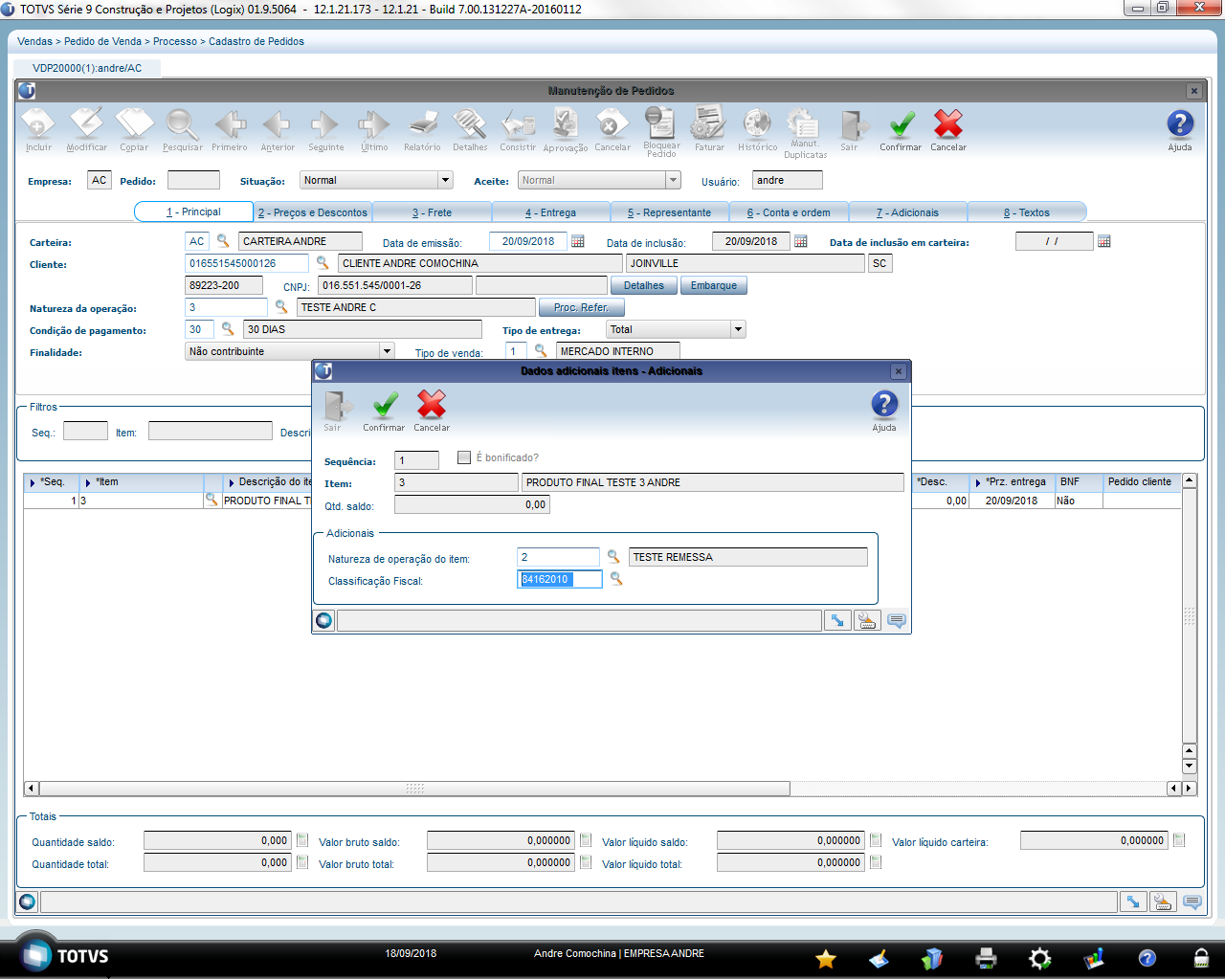Viewport: 1225px width, 980px height.
Task: Open the Histórico toolbar icon
Action: click(x=757, y=130)
